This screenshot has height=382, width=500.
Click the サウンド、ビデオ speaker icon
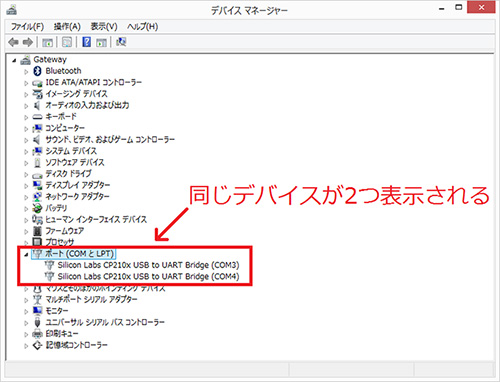click(x=37, y=140)
